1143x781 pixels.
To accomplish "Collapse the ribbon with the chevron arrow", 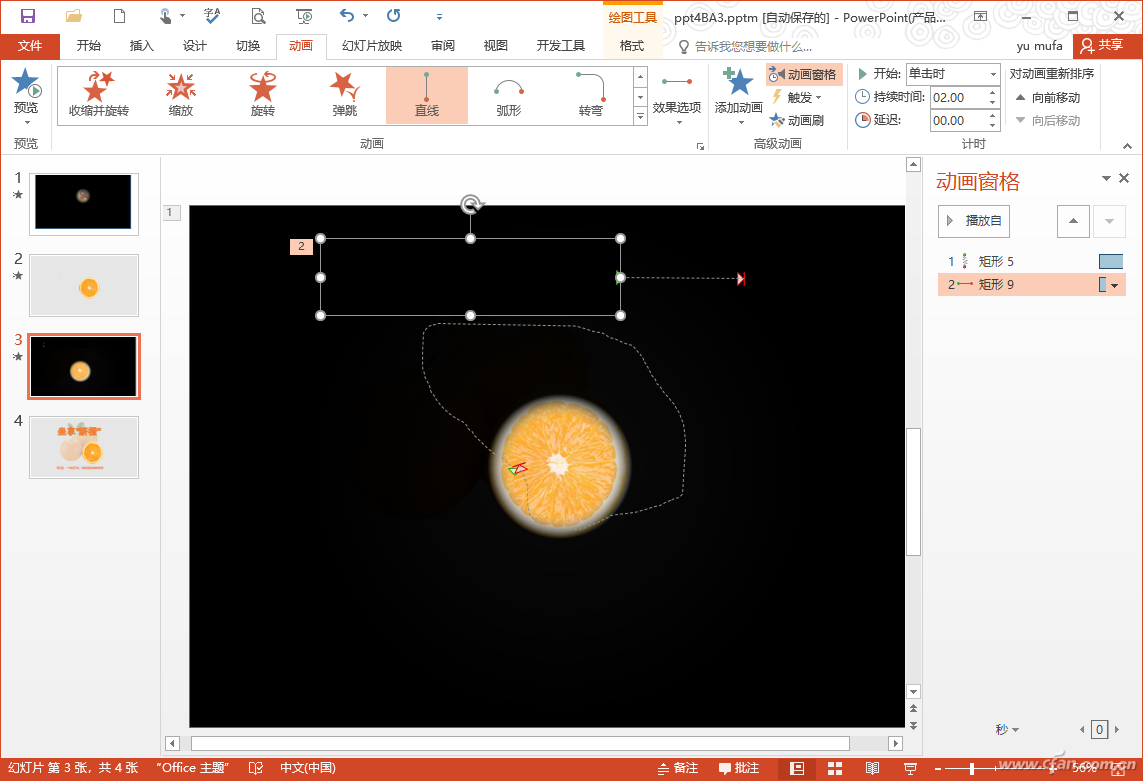I will (x=1127, y=145).
